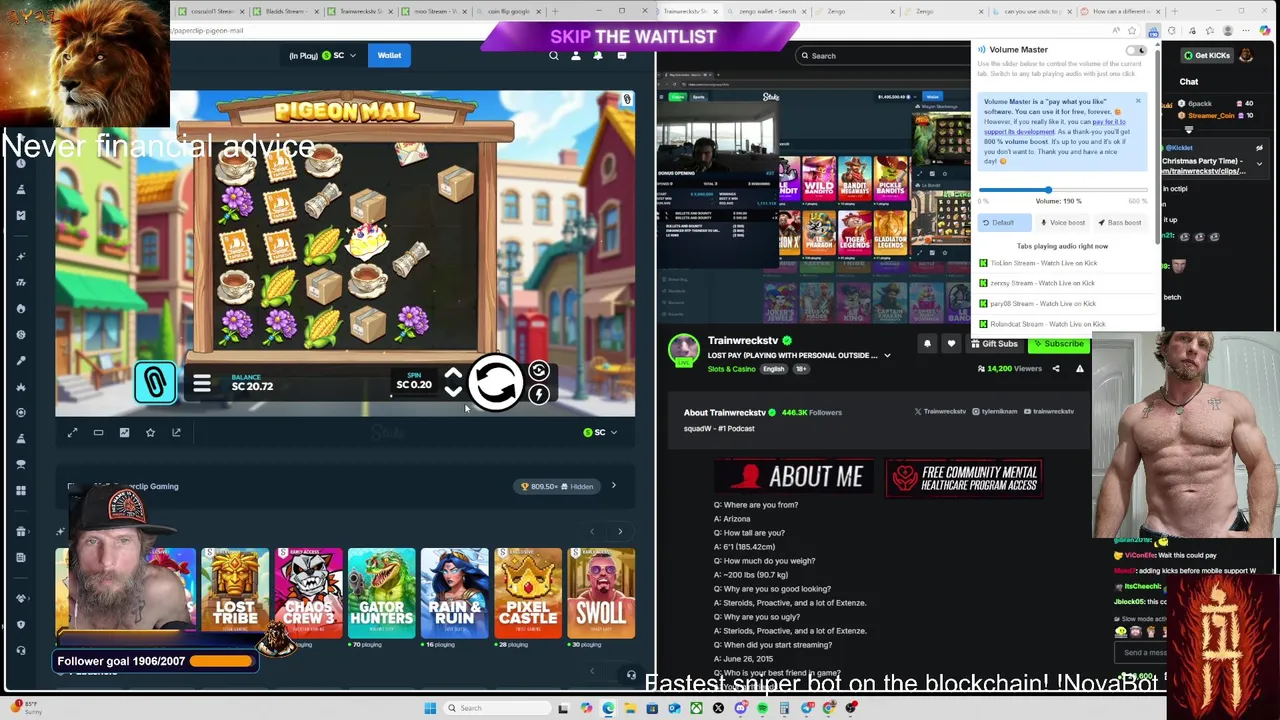Open the Wallet button
This screenshot has height=720, width=1280.
click(x=389, y=56)
